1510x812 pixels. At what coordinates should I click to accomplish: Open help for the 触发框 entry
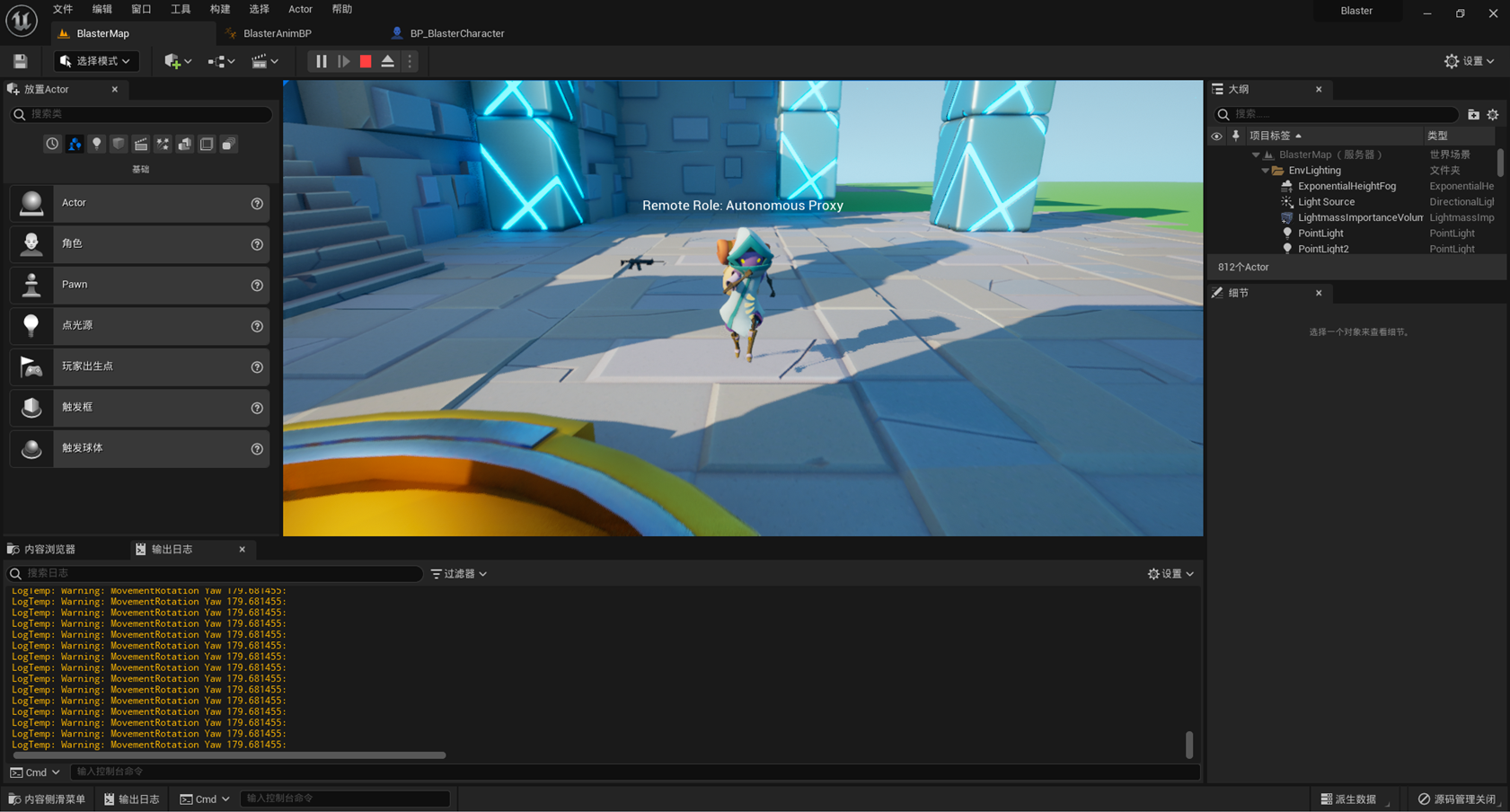click(x=257, y=408)
